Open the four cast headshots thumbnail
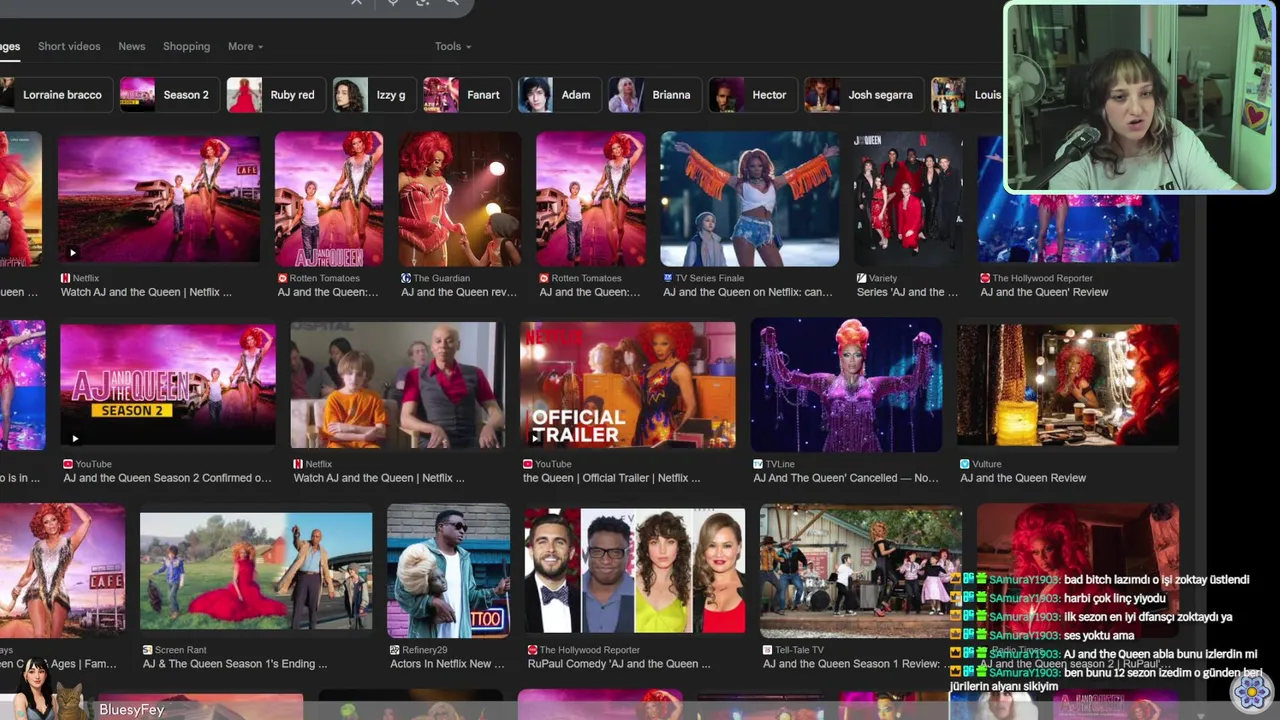The height and width of the screenshot is (720, 1280). pos(634,571)
